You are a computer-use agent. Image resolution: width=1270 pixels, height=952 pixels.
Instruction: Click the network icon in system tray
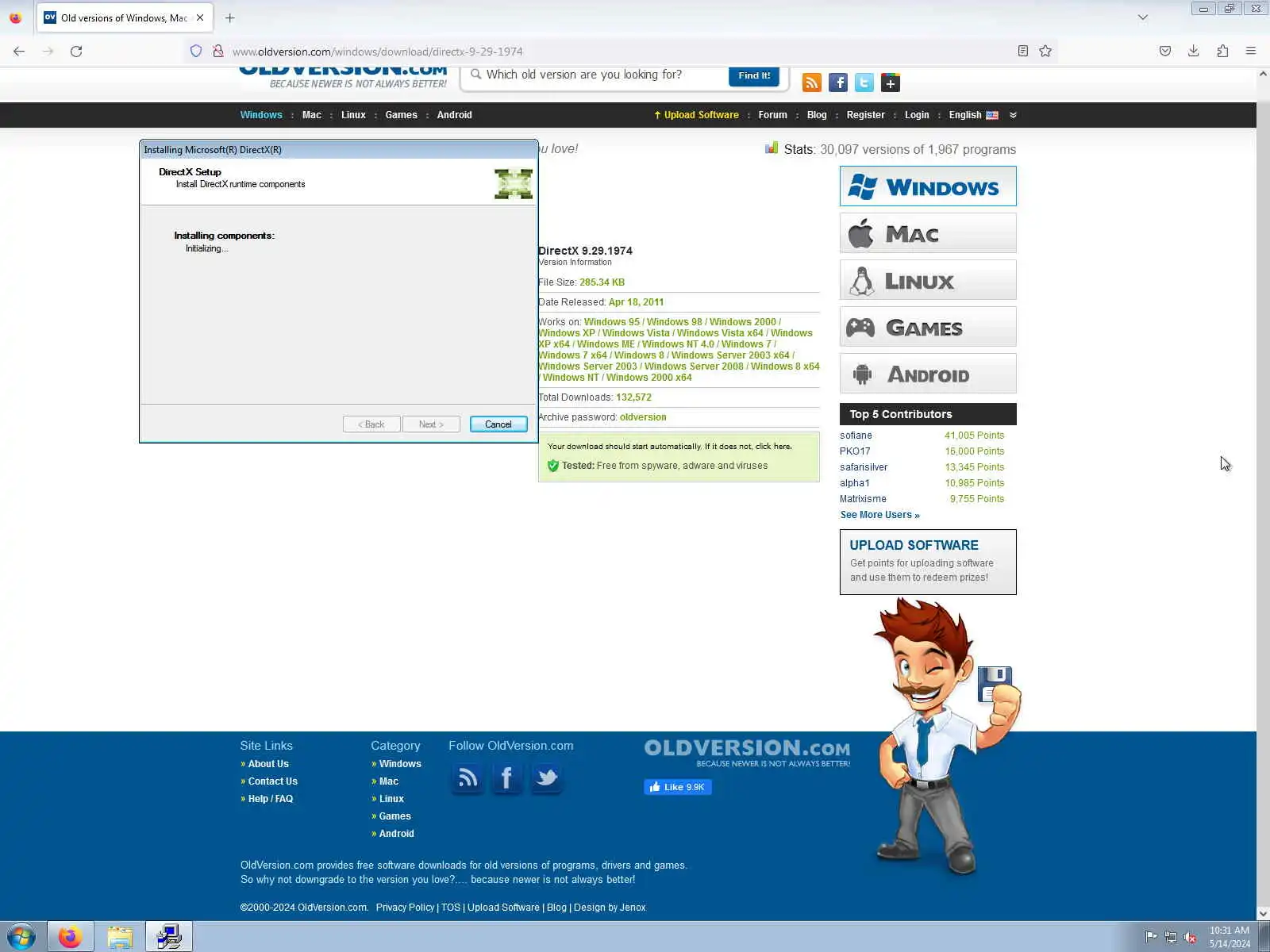1170,937
